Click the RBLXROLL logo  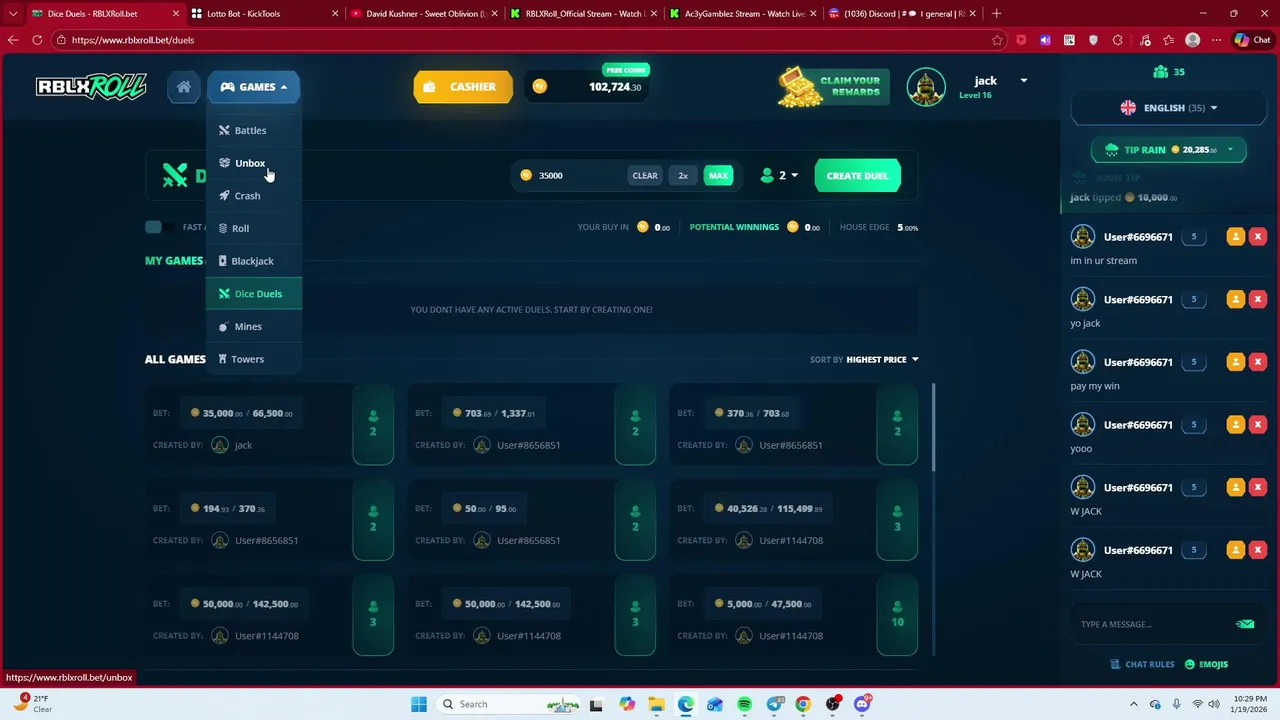(x=91, y=87)
